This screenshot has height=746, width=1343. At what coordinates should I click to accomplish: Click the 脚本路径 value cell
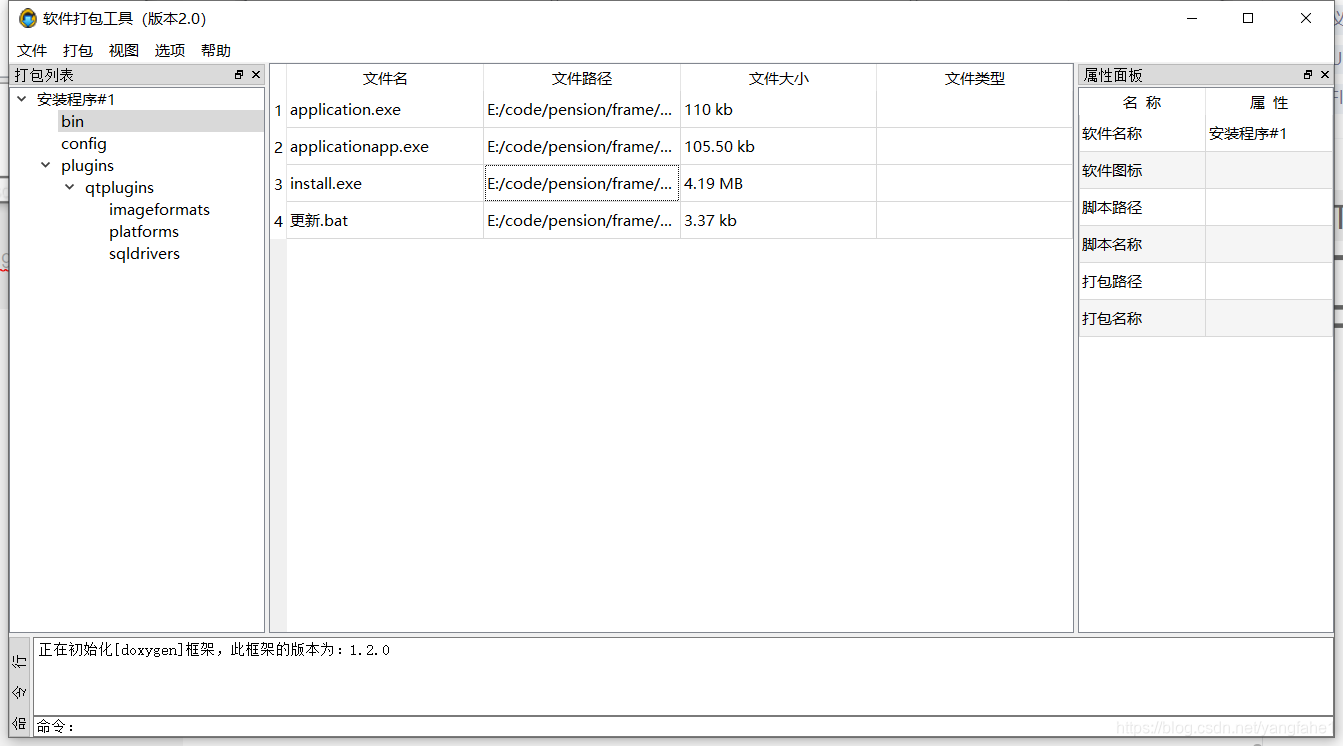(x=1269, y=208)
